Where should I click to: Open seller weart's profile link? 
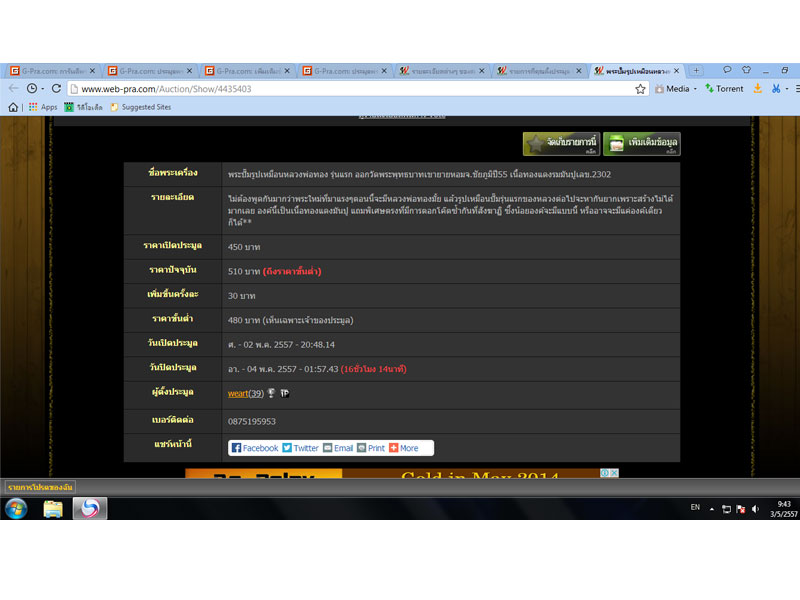pos(238,393)
